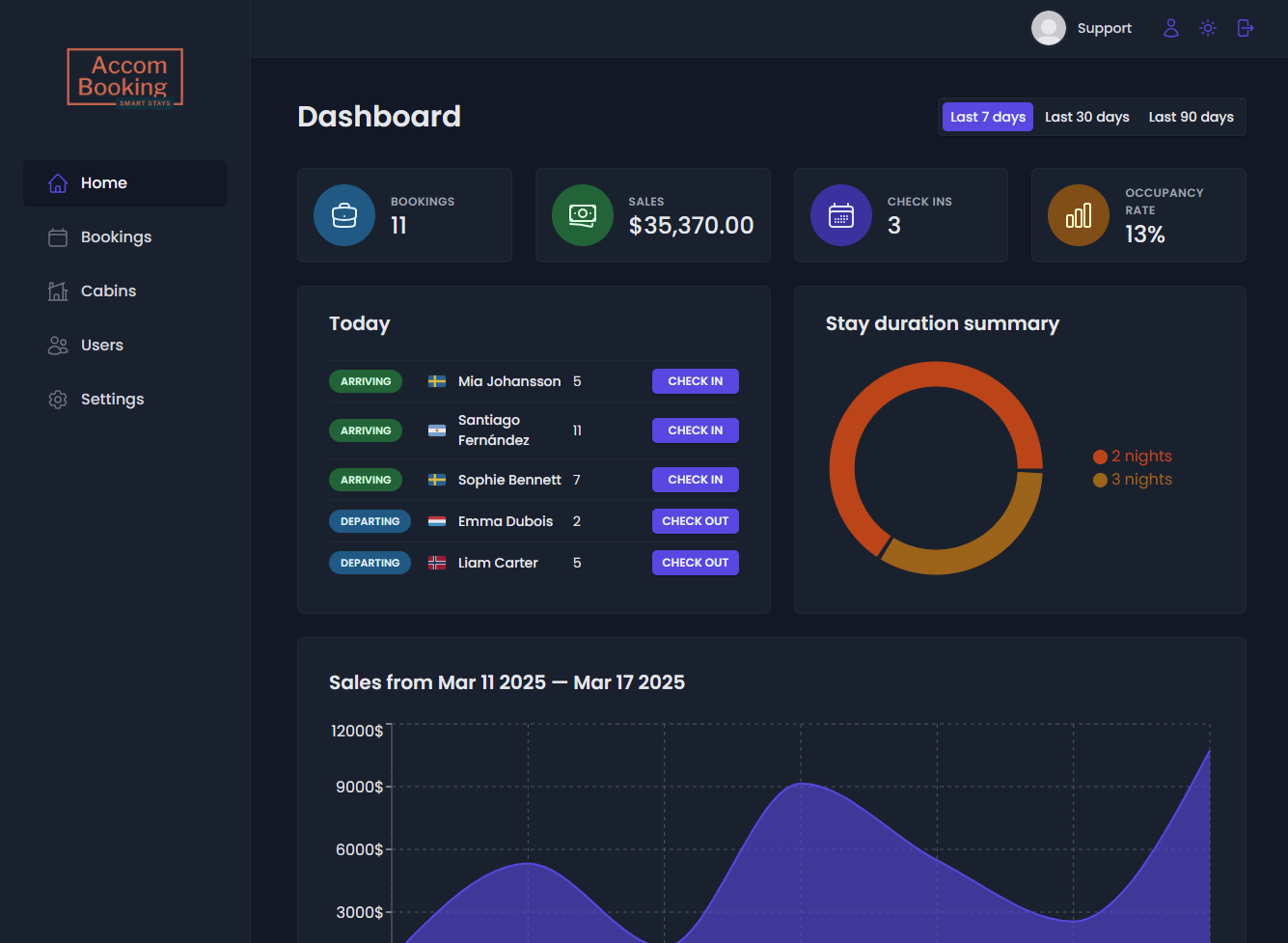The width and height of the screenshot is (1288, 943).
Task: Click the blue bookings briefcase icon
Action: 344,215
